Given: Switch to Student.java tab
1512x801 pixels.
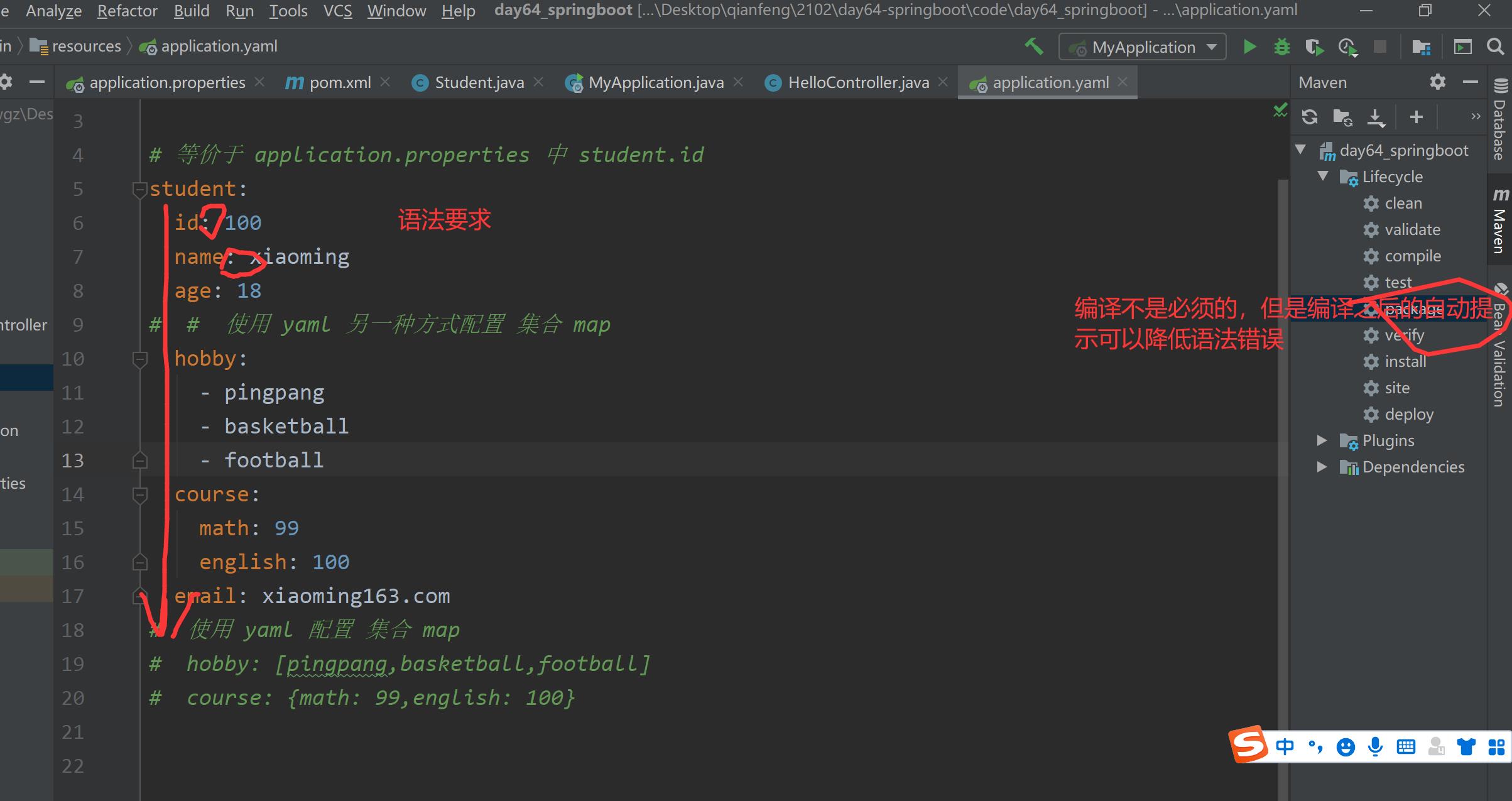Looking at the screenshot, I should pos(478,82).
